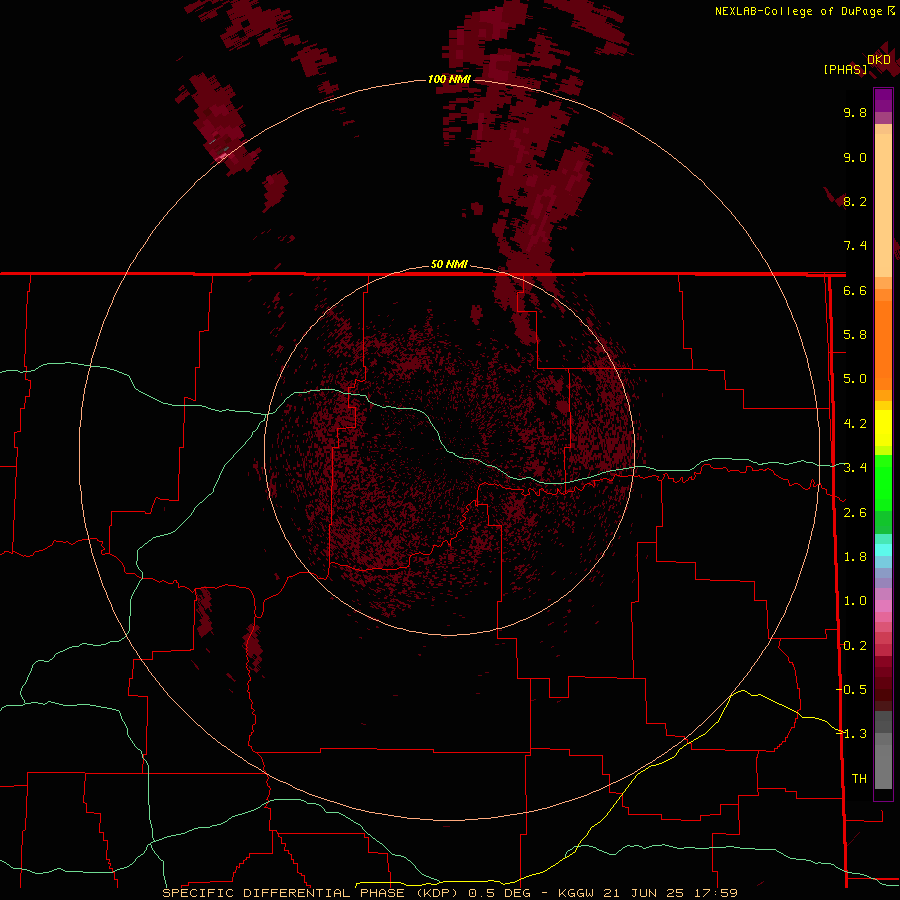Image resolution: width=900 pixels, height=900 pixels.
Task: Pick the gray band at the scale bottom
Action: tap(883, 763)
